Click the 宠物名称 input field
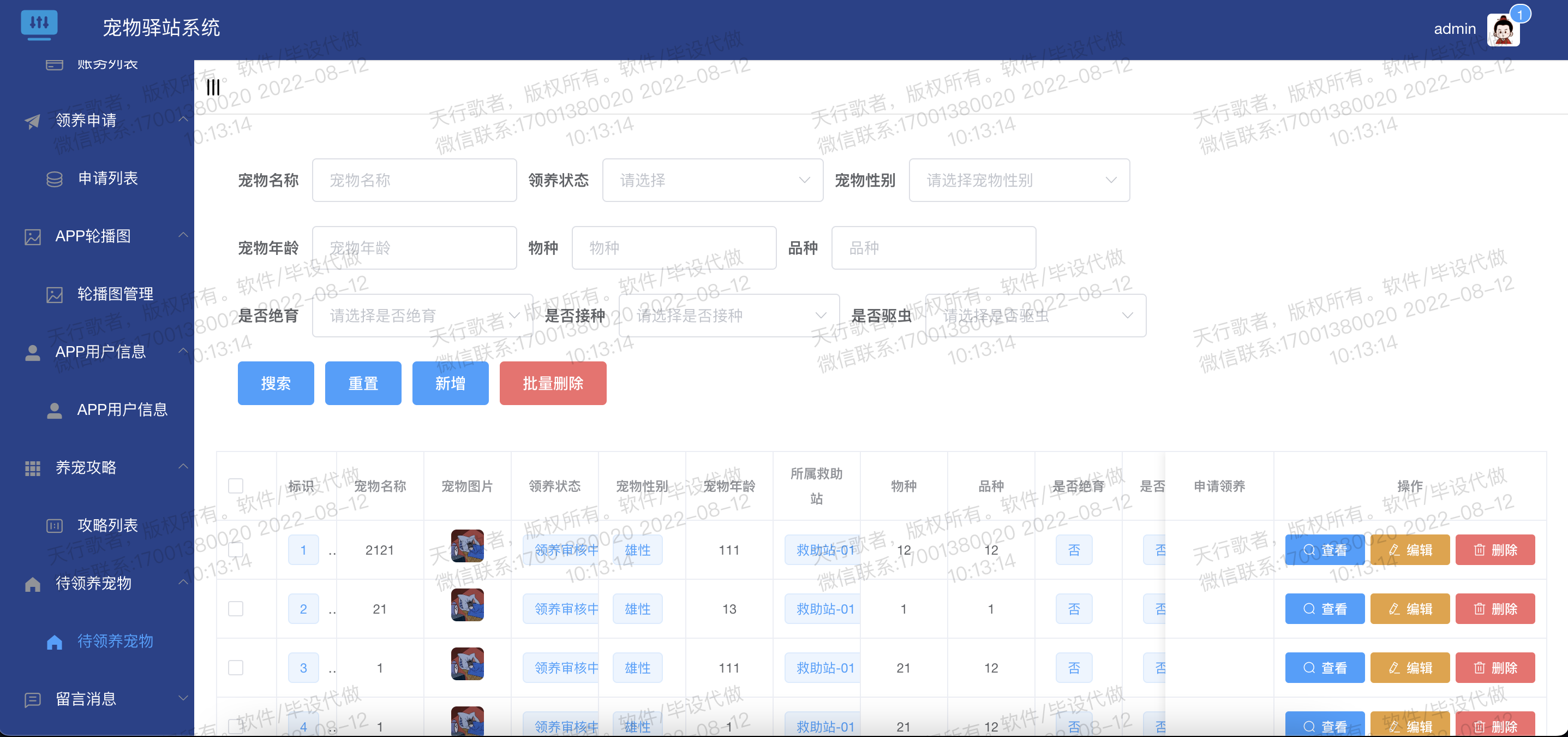This screenshot has height=737, width=1568. [415, 180]
